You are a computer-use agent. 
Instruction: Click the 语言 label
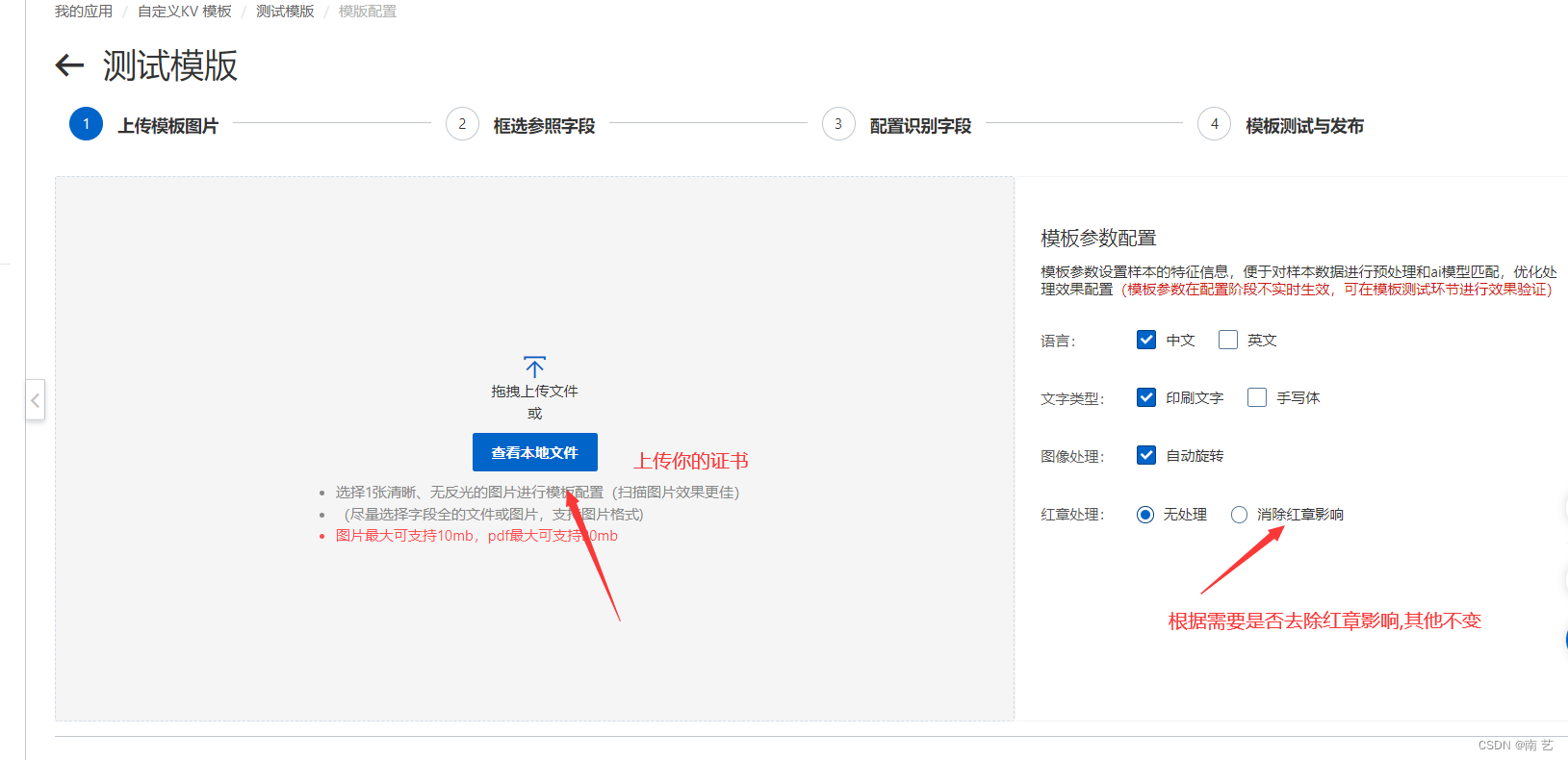click(1058, 341)
